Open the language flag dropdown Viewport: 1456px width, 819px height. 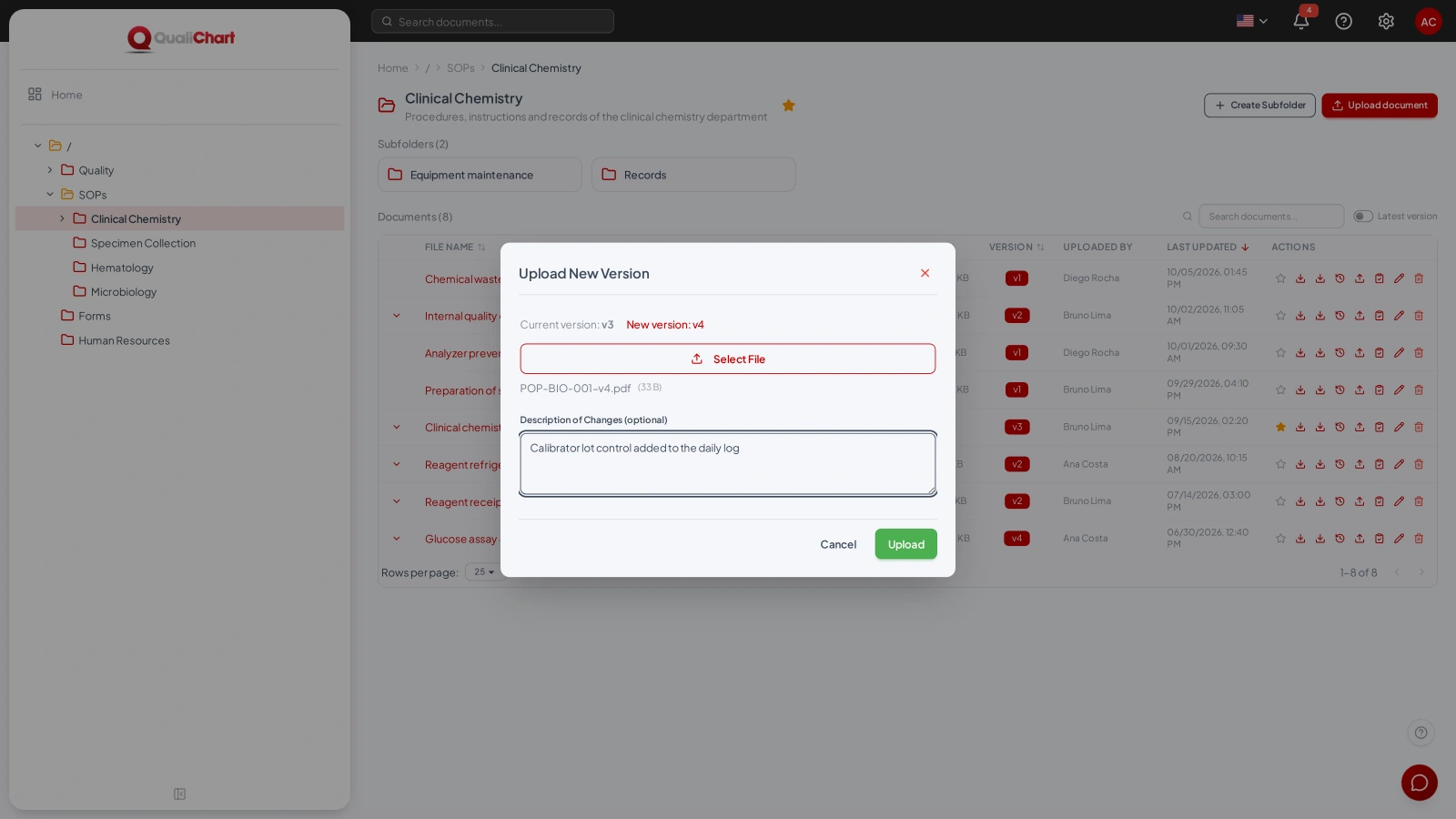1252,21
